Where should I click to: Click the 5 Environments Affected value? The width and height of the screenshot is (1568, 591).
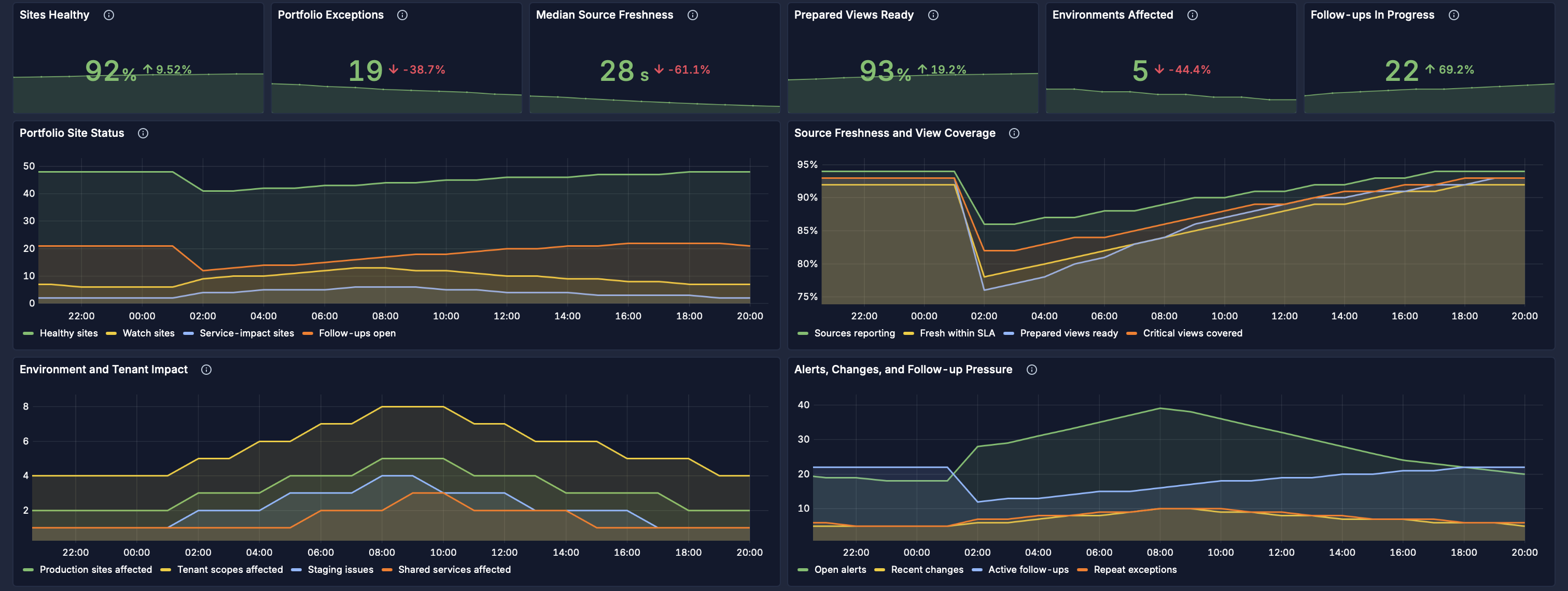point(1140,71)
